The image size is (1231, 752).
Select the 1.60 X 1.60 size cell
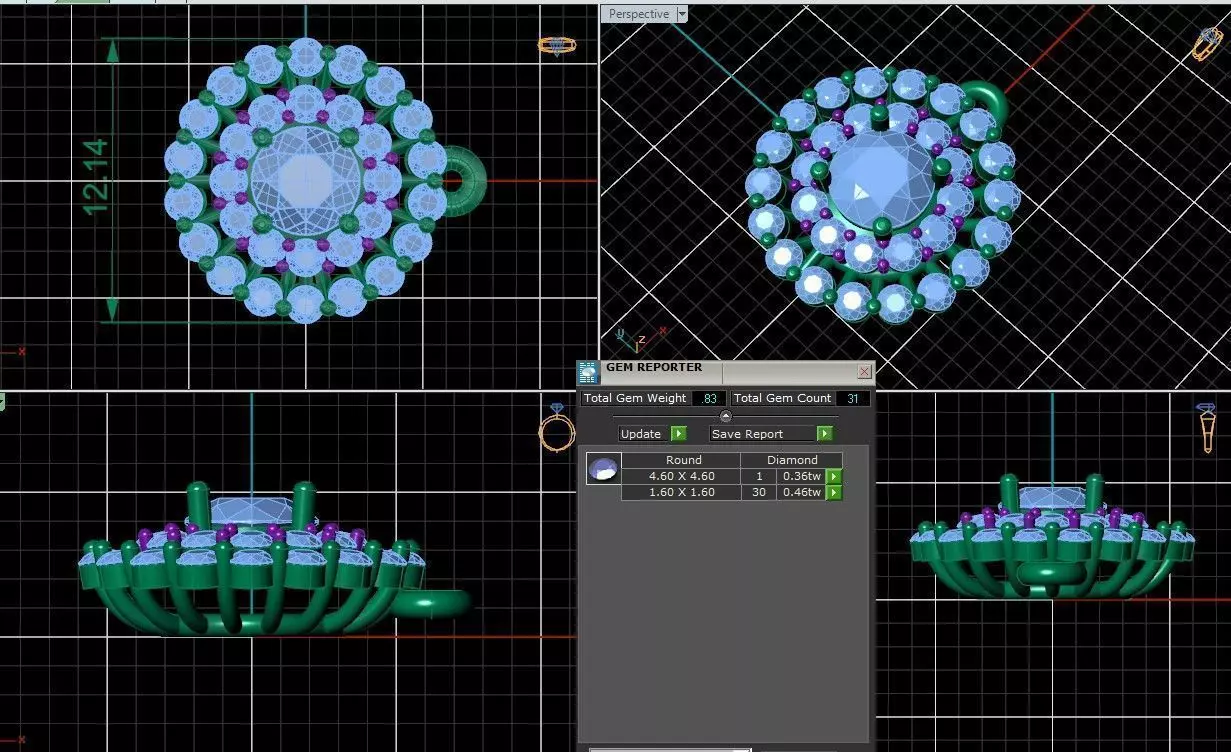[x=681, y=492]
